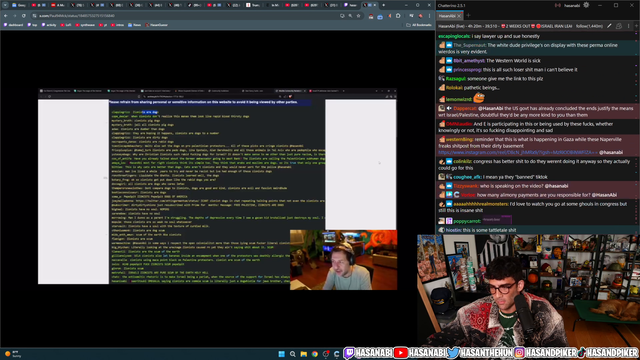Add a new Chrome tab
This screenshot has width=640, height=360.
pos(384,5)
